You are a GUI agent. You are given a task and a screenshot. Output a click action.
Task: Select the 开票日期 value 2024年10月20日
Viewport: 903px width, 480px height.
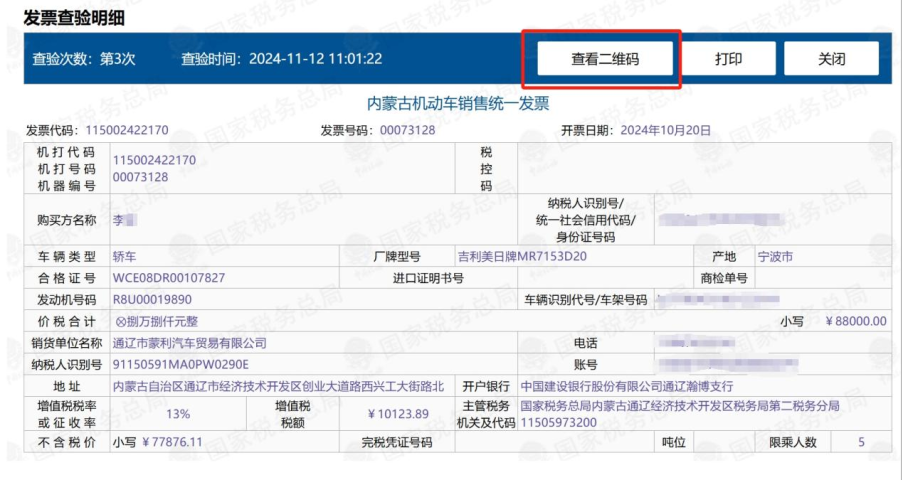(664, 131)
